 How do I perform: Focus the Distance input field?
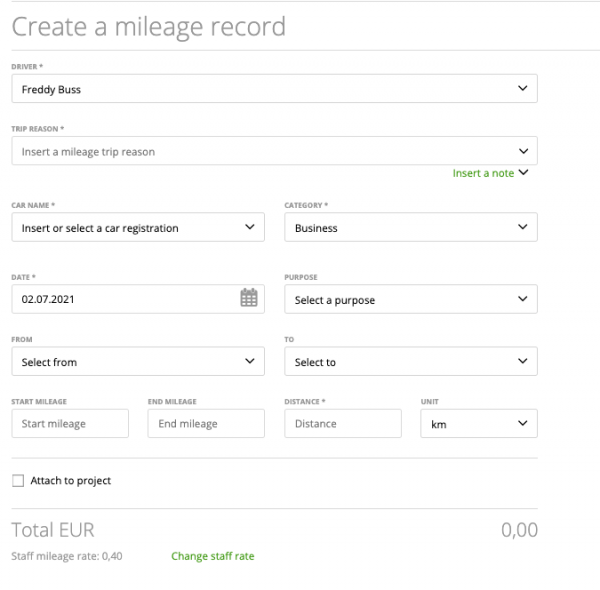(343, 424)
